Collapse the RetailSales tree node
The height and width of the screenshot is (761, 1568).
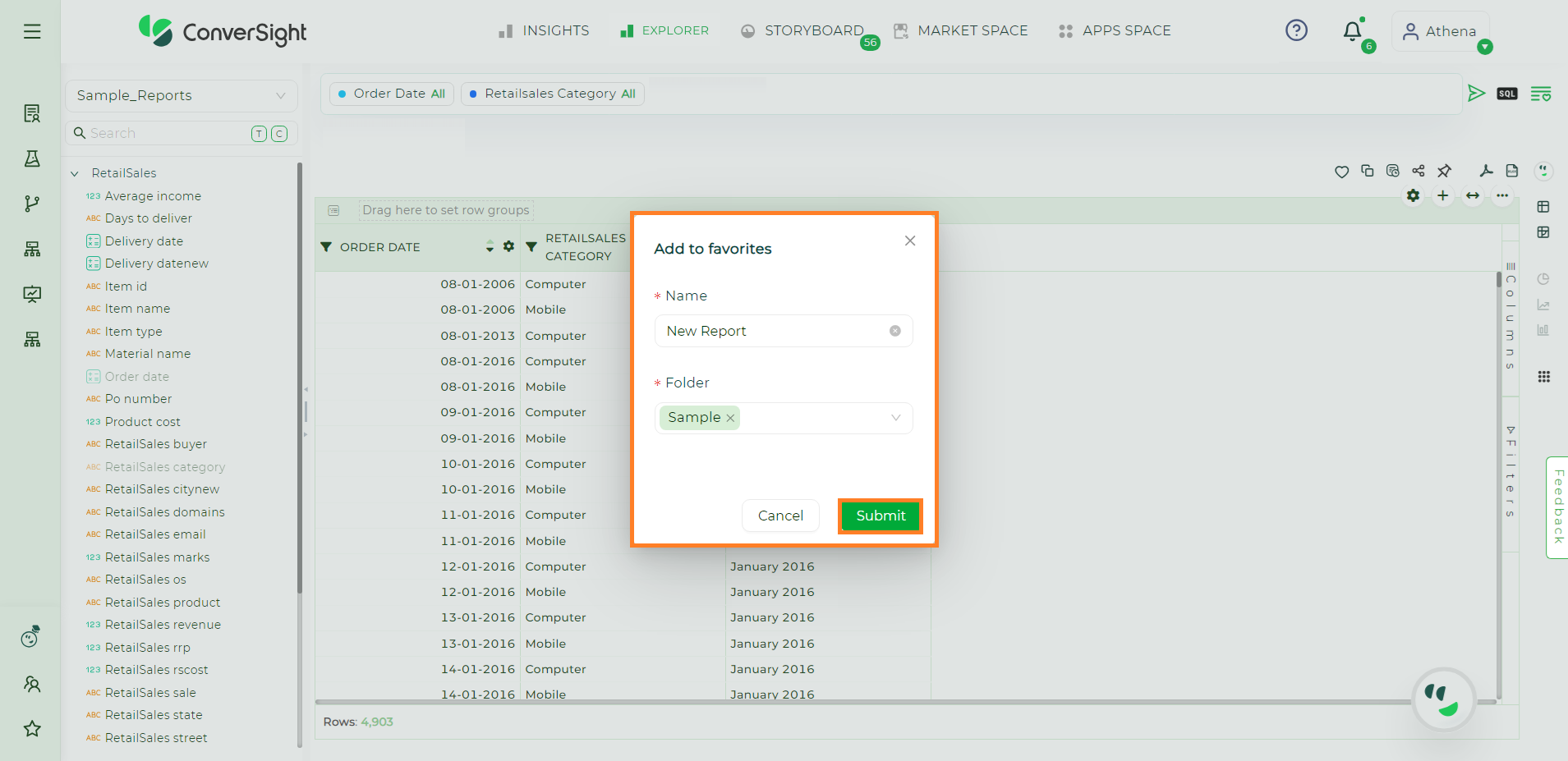tap(75, 173)
